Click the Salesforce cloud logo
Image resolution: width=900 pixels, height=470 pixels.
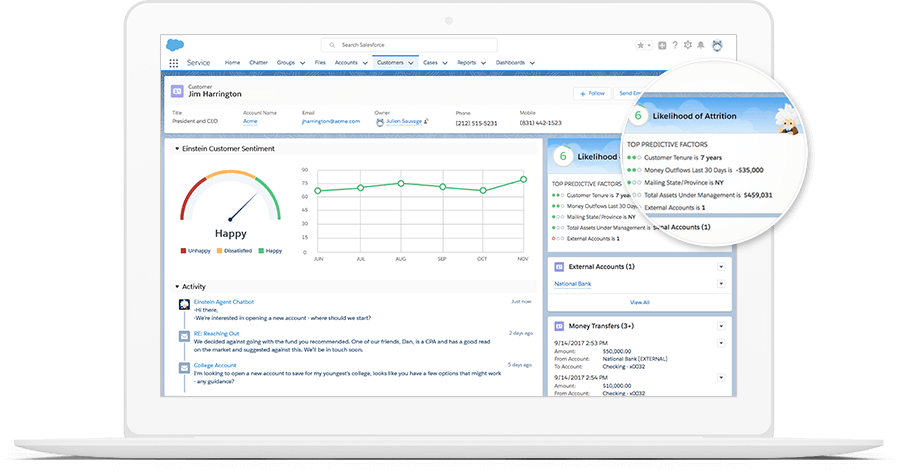(174, 45)
